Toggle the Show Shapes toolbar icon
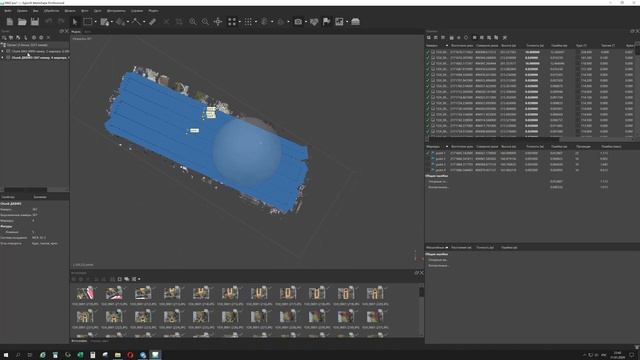This screenshot has width=640, height=360. click(x=314, y=22)
